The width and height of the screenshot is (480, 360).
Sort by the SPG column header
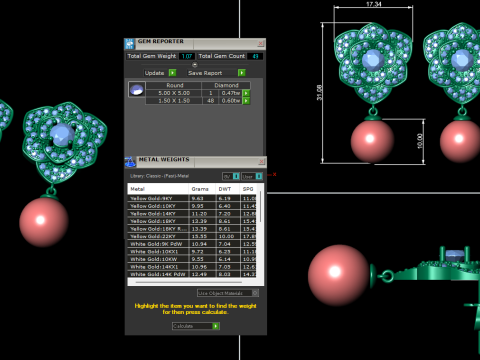click(x=248, y=189)
